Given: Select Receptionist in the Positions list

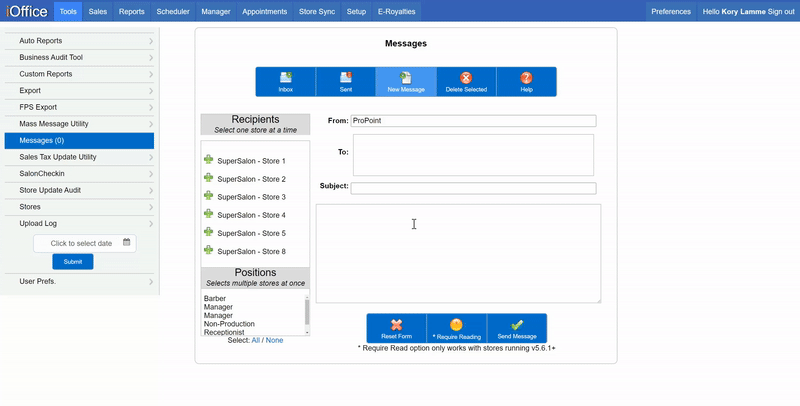Looking at the screenshot, I should click(x=224, y=332).
